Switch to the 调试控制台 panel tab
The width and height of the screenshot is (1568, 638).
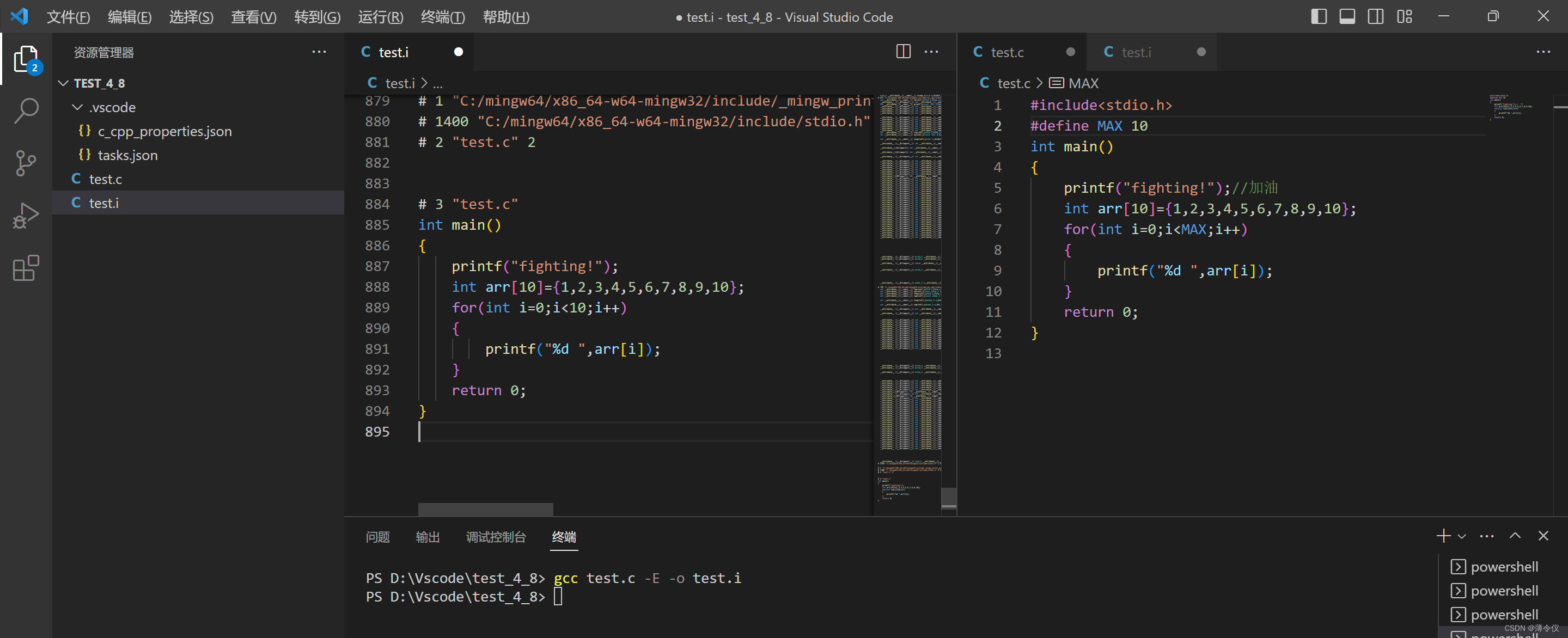[496, 536]
